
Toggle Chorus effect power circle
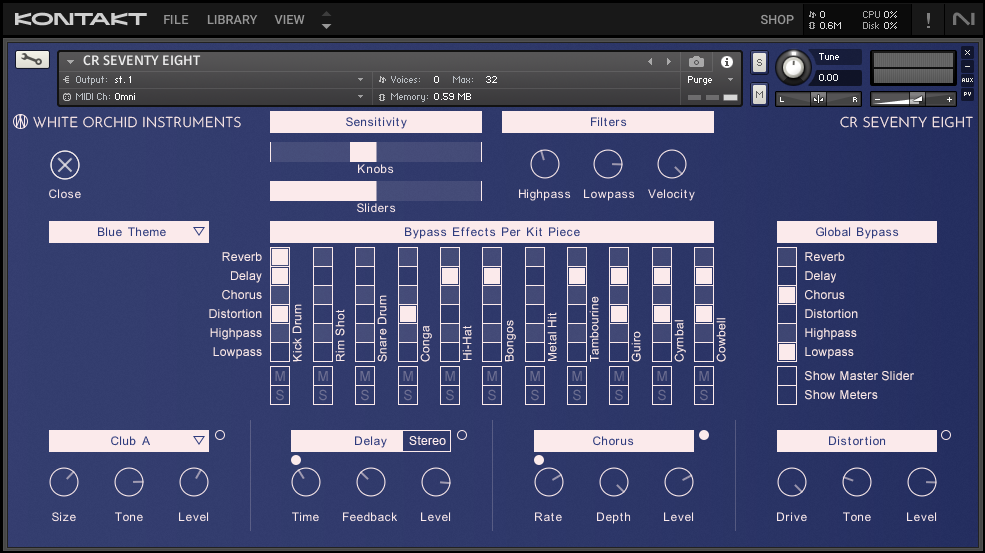704,435
